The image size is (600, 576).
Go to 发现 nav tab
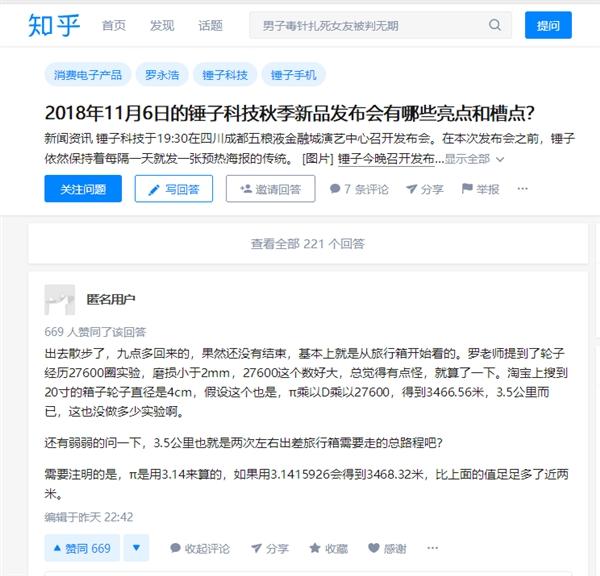(162, 26)
